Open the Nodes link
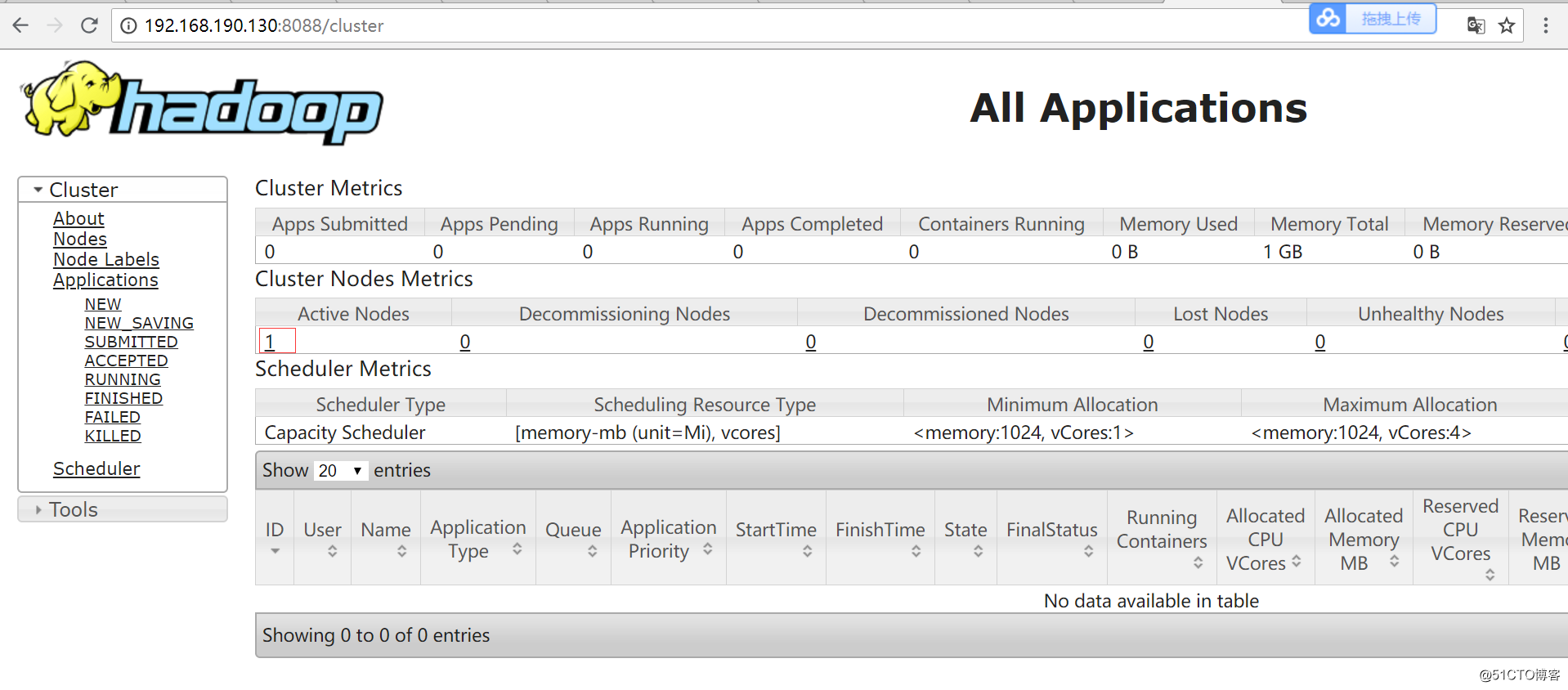The width and height of the screenshot is (1568, 690). pyautogui.click(x=80, y=239)
